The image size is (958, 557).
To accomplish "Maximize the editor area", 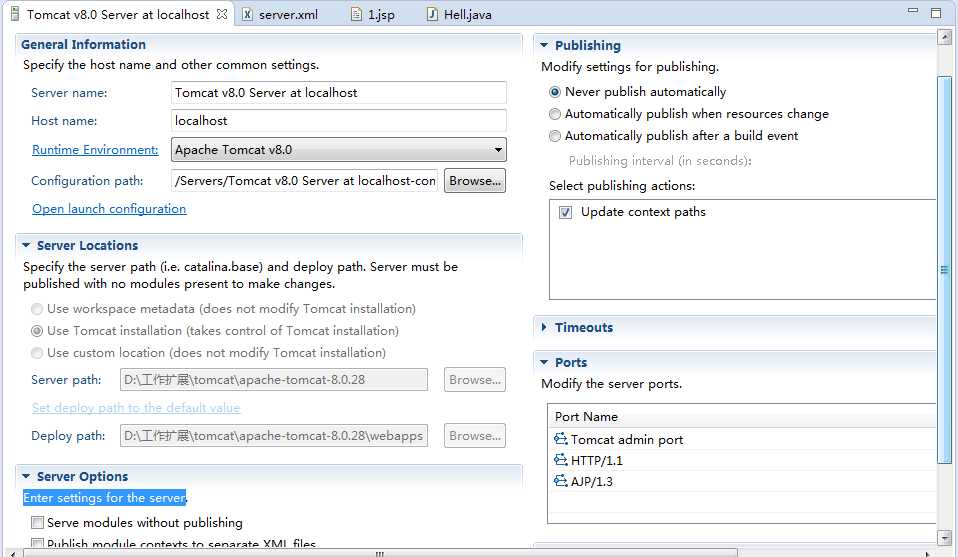I will click(x=936, y=12).
